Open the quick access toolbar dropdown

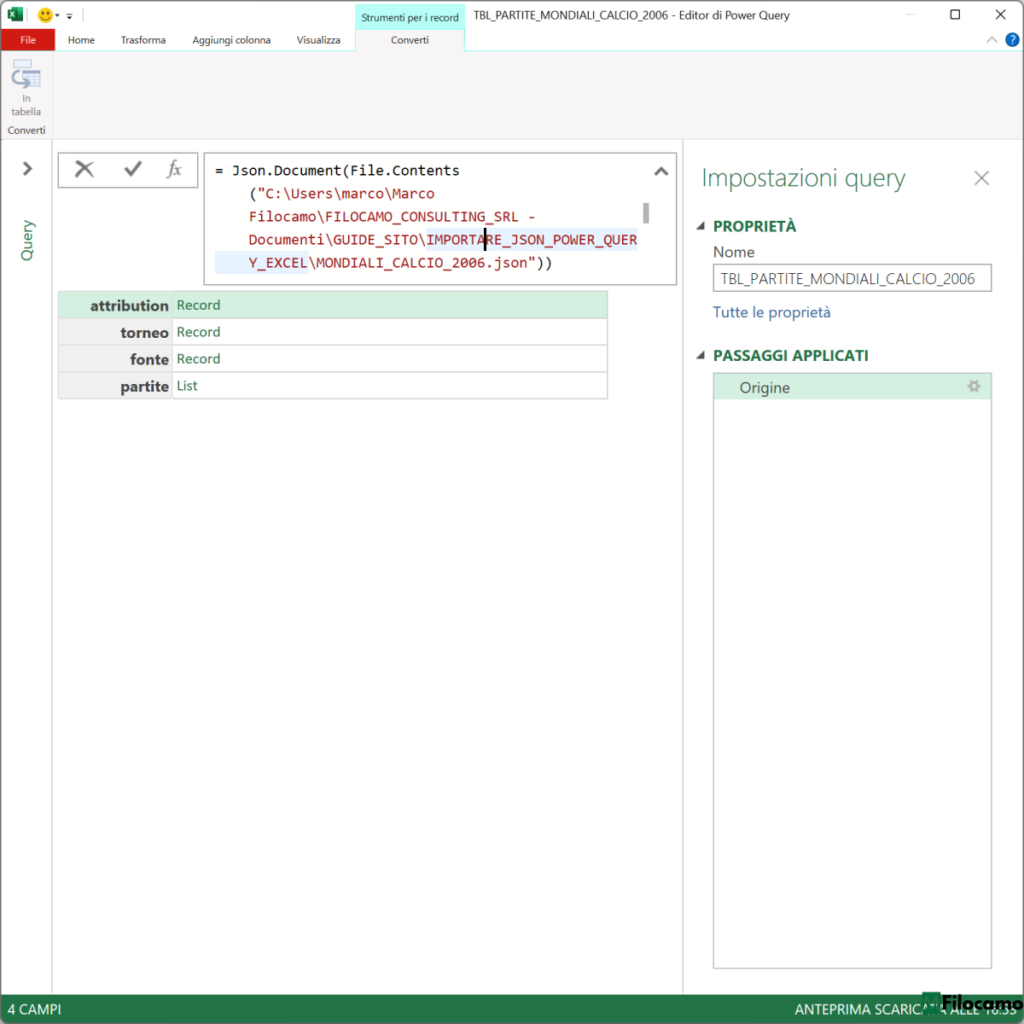point(69,16)
